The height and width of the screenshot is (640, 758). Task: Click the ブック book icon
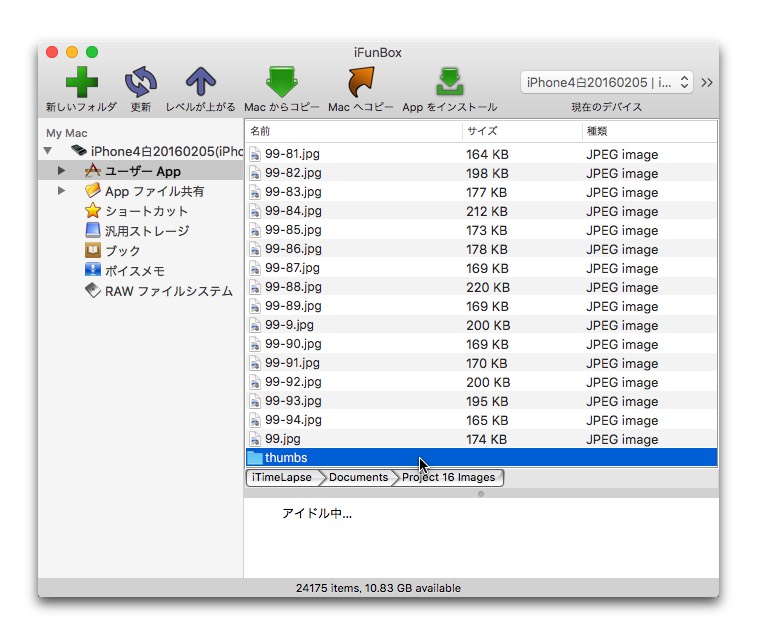(93, 250)
